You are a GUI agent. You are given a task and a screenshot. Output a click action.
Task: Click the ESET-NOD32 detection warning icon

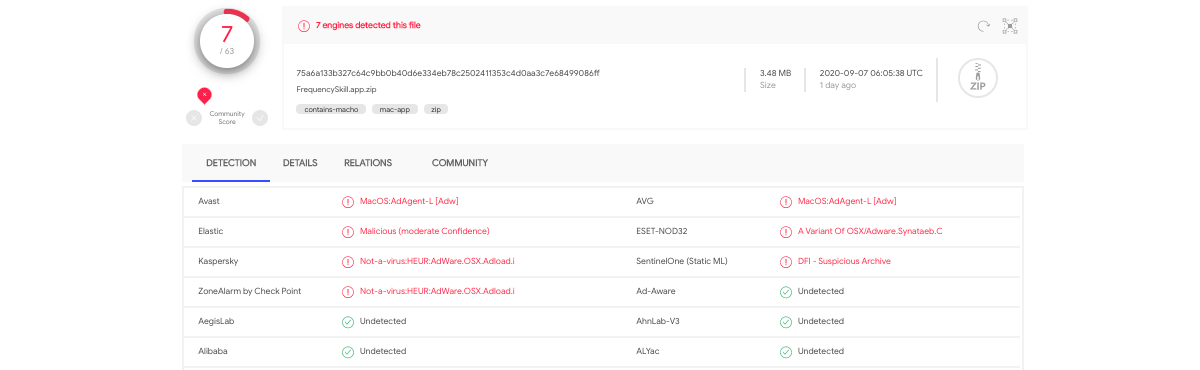(x=786, y=231)
